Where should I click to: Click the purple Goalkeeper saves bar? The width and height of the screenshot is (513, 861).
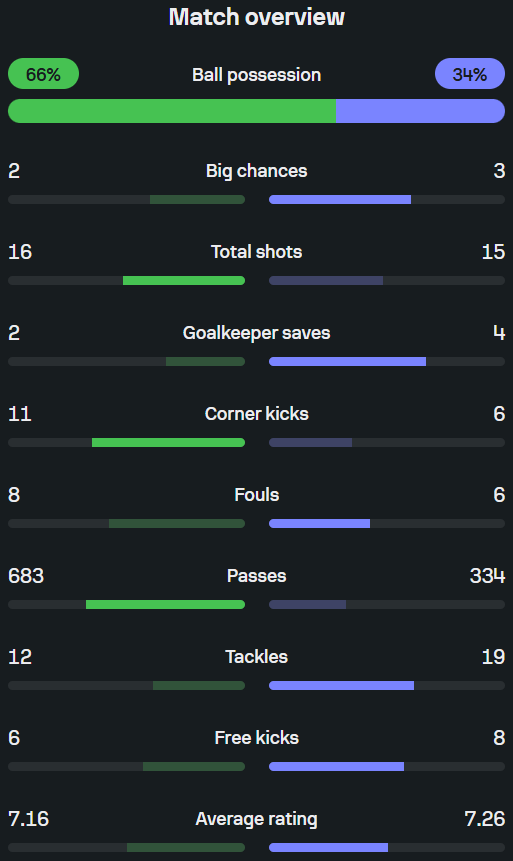click(x=348, y=361)
